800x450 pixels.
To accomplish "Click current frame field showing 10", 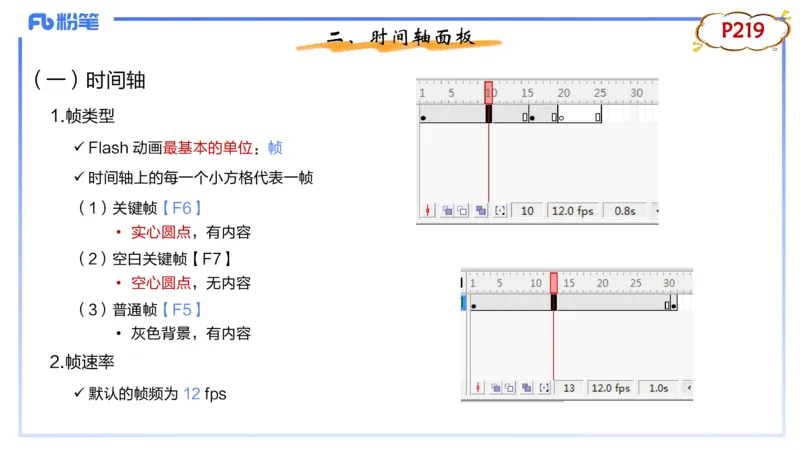I will point(527,211).
